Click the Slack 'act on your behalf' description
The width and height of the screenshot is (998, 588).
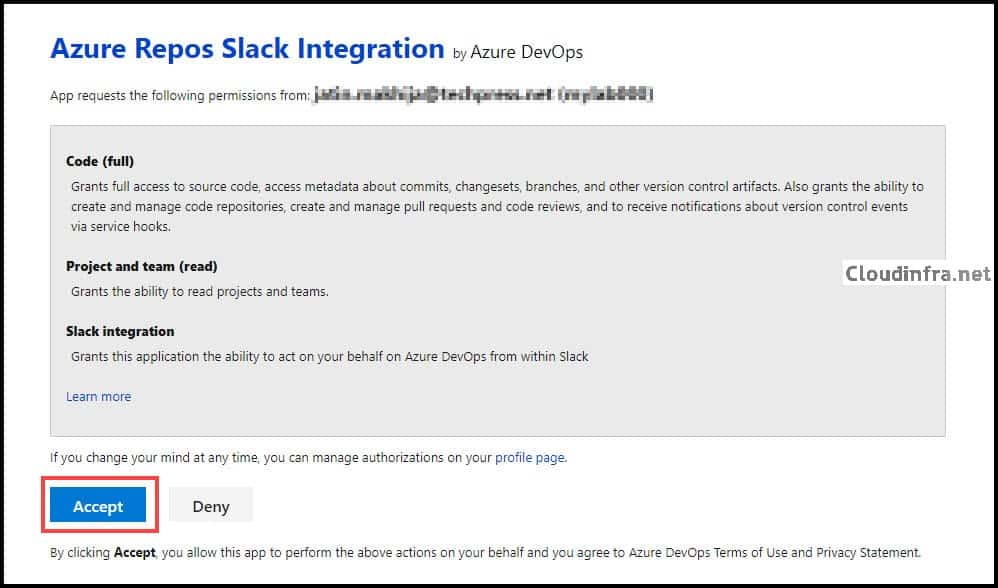(330, 356)
